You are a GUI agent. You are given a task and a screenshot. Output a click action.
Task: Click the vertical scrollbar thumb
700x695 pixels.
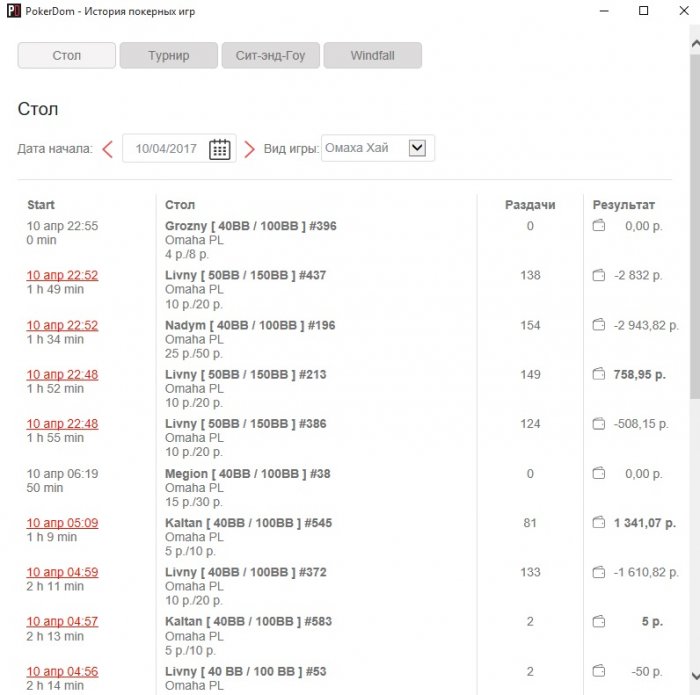tap(695, 225)
